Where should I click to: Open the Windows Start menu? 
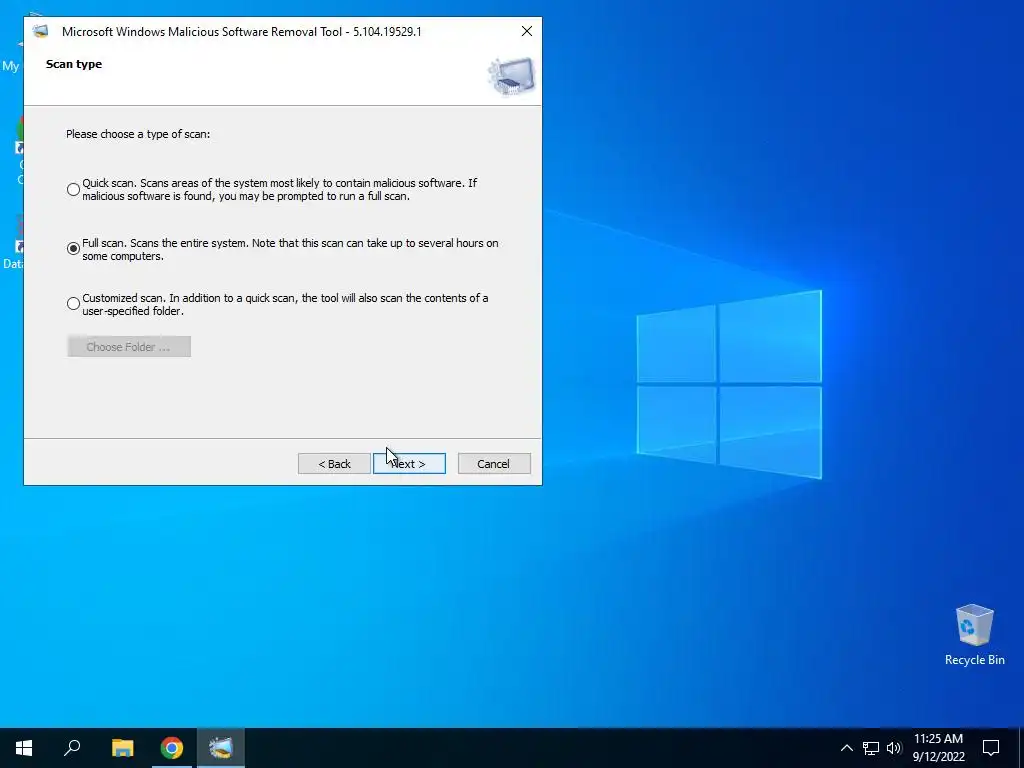point(24,748)
